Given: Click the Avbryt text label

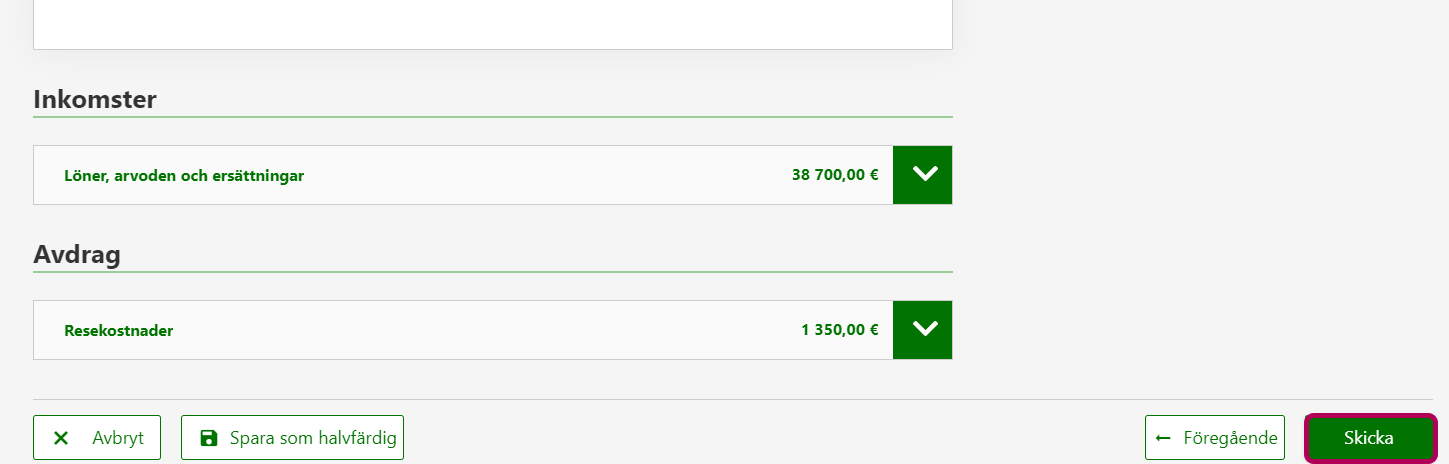Looking at the screenshot, I should [118, 438].
